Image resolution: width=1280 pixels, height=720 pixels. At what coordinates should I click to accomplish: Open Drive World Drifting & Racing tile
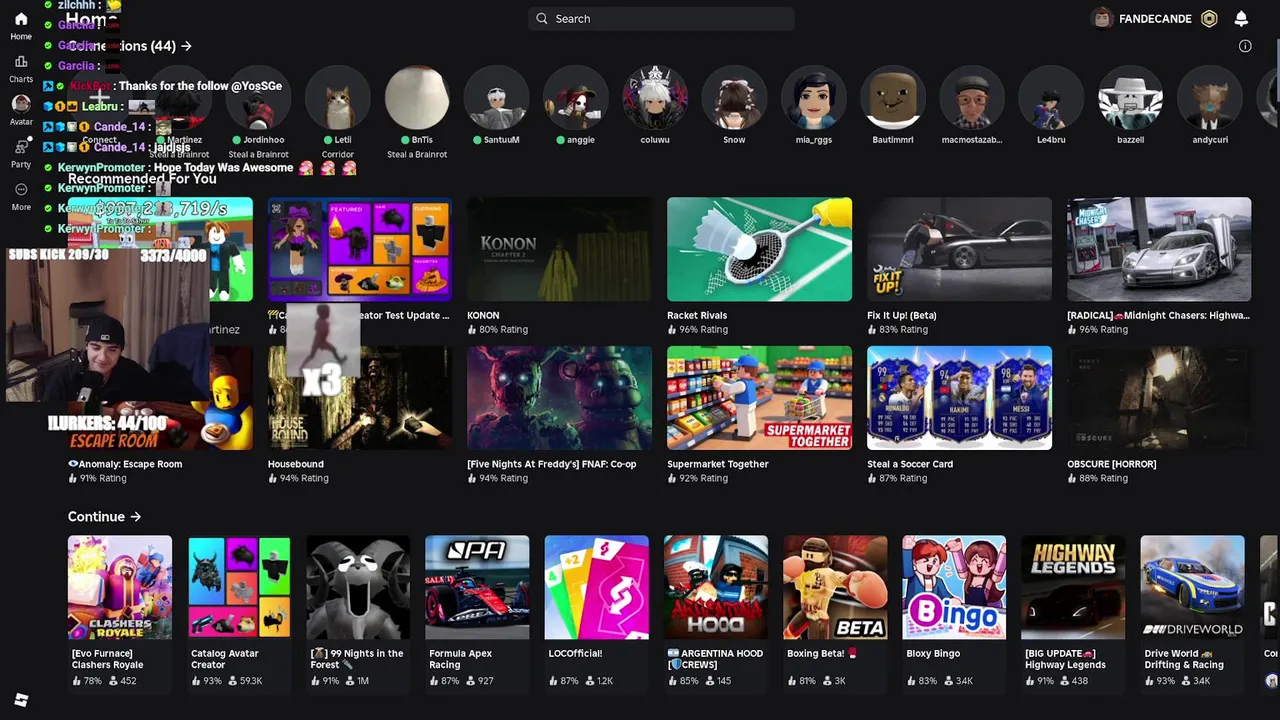(x=1192, y=587)
